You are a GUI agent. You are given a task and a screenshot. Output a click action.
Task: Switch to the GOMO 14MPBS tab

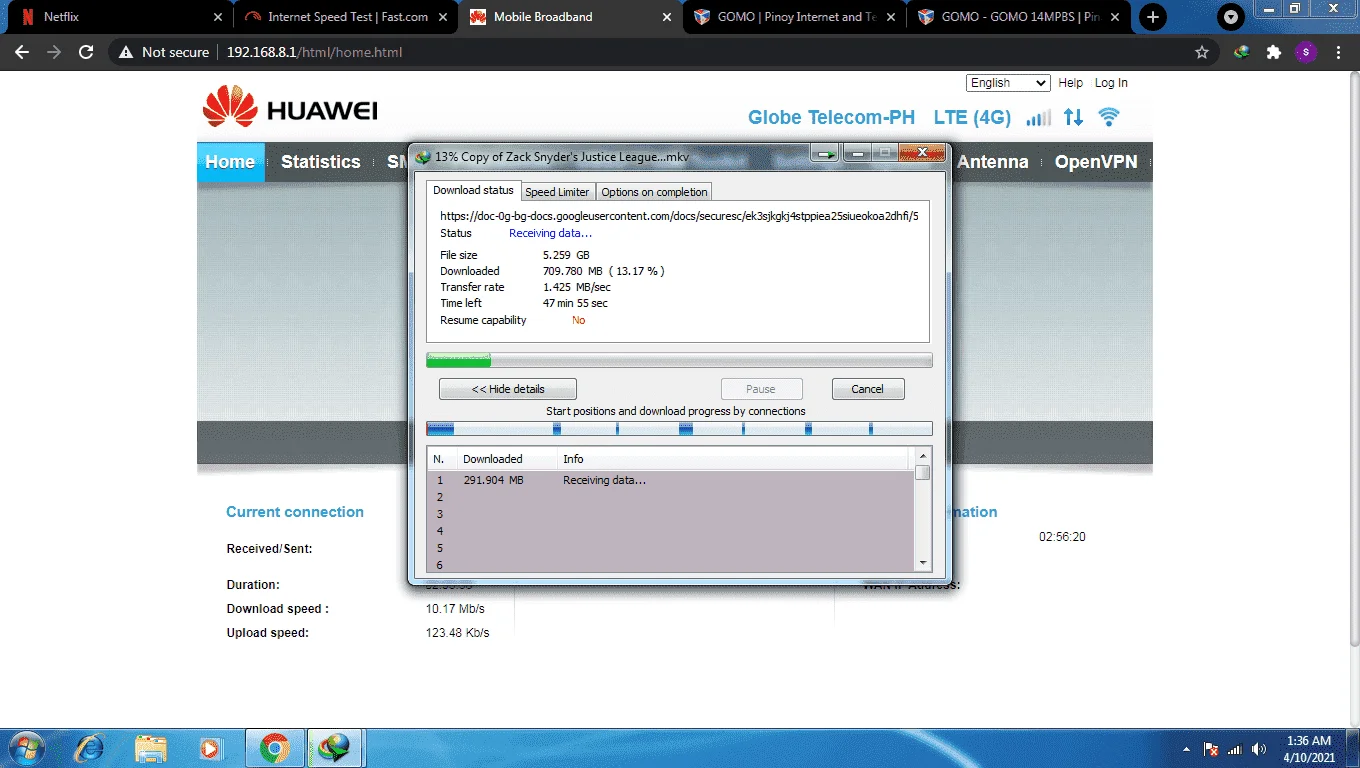(1019, 17)
